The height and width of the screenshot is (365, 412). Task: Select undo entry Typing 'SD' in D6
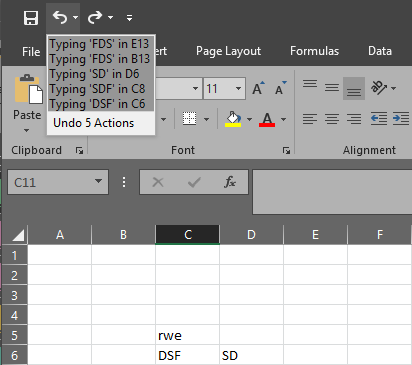click(101, 74)
